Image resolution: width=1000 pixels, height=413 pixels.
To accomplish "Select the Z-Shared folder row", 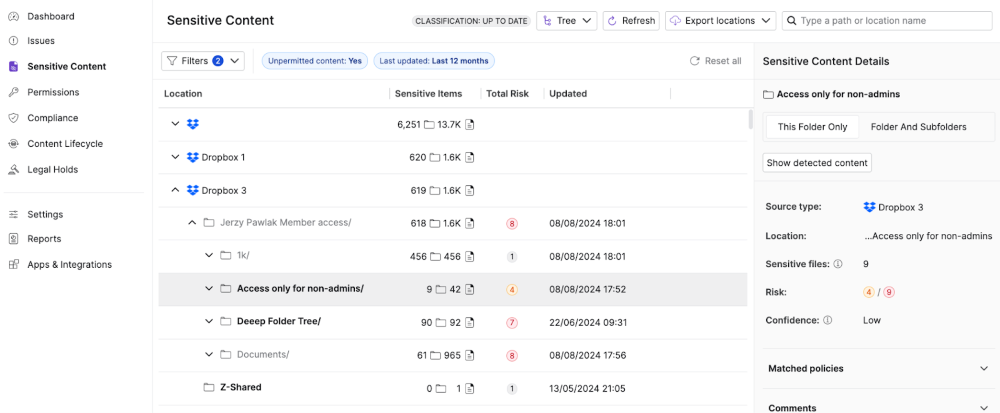I will tap(453, 388).
